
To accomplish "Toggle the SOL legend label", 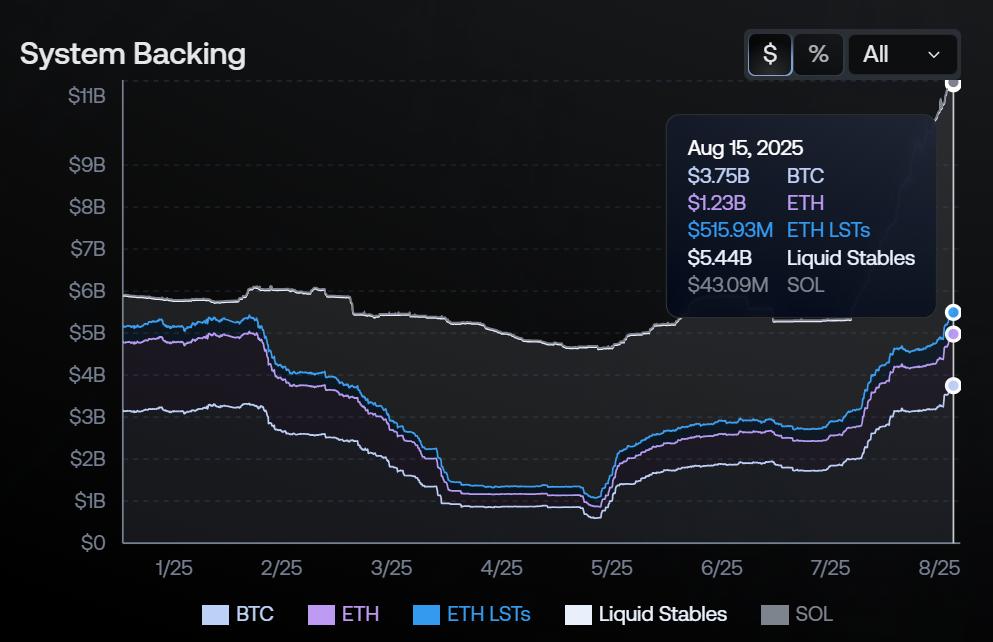I will [x=814, y=614].
